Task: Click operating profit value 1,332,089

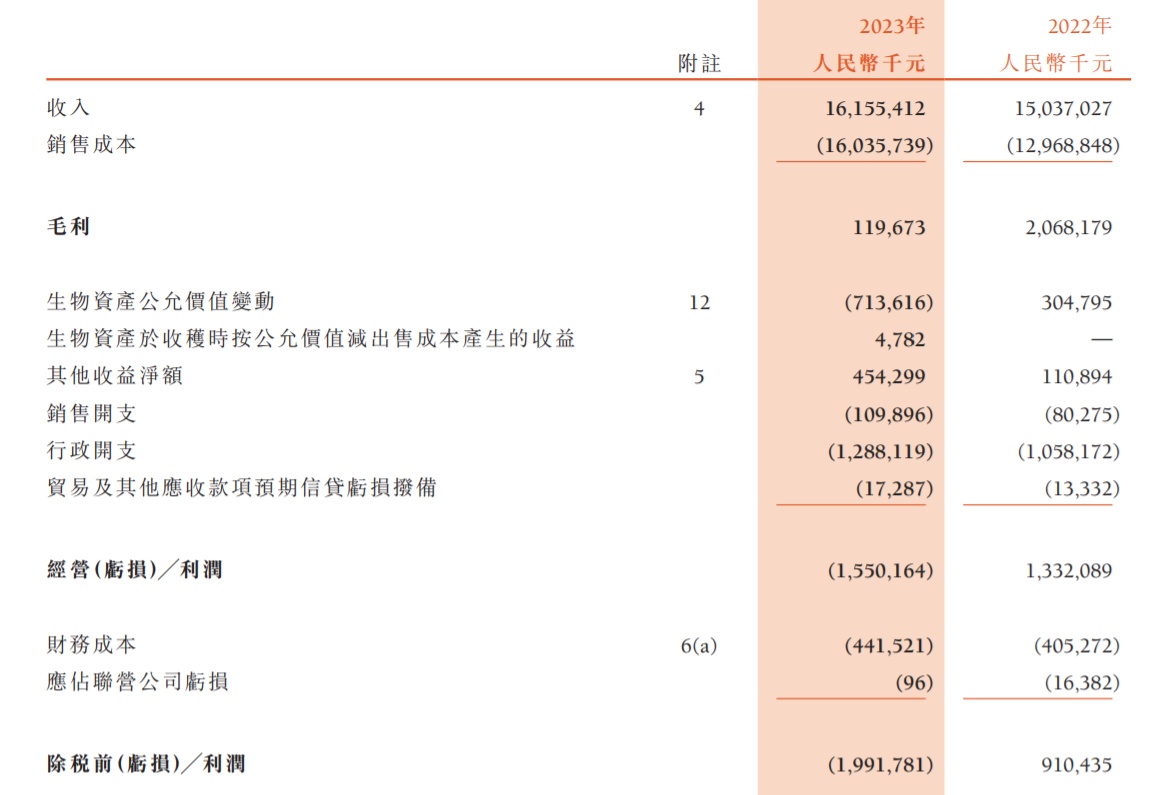Action: (x=1068, y=571)
